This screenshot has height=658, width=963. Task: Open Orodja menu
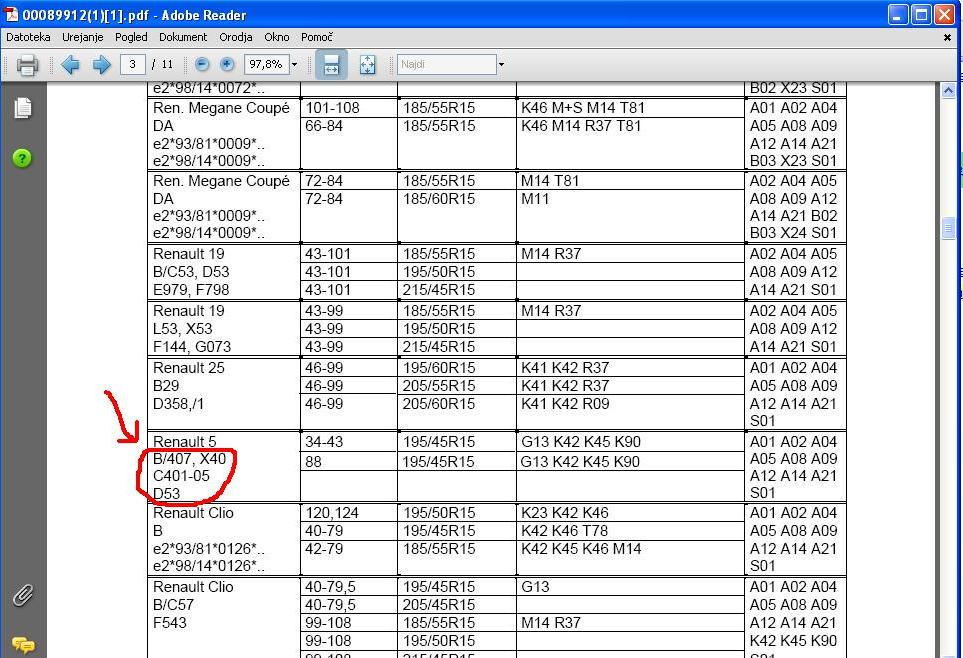click(236, 37)
